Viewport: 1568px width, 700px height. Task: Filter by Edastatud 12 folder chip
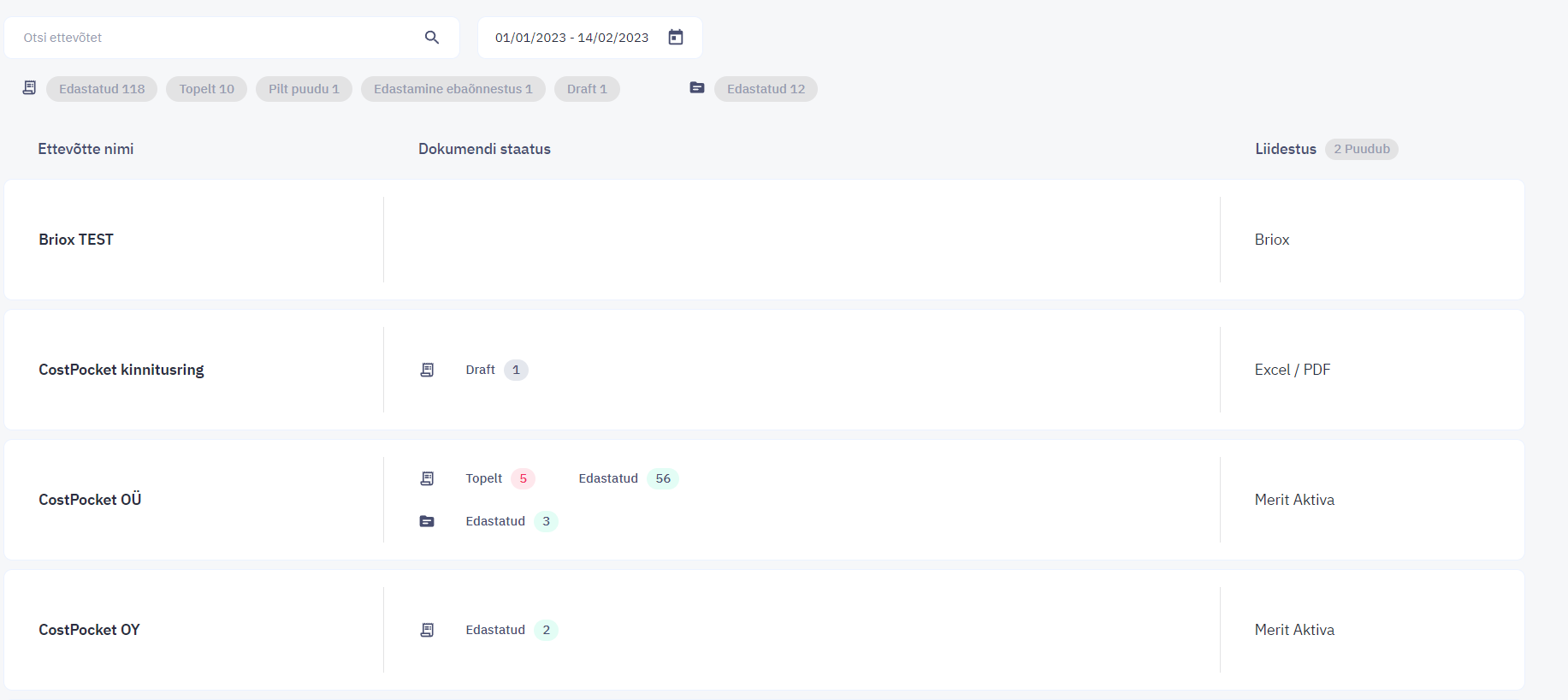pyautogui.click(x=766, y=89)
